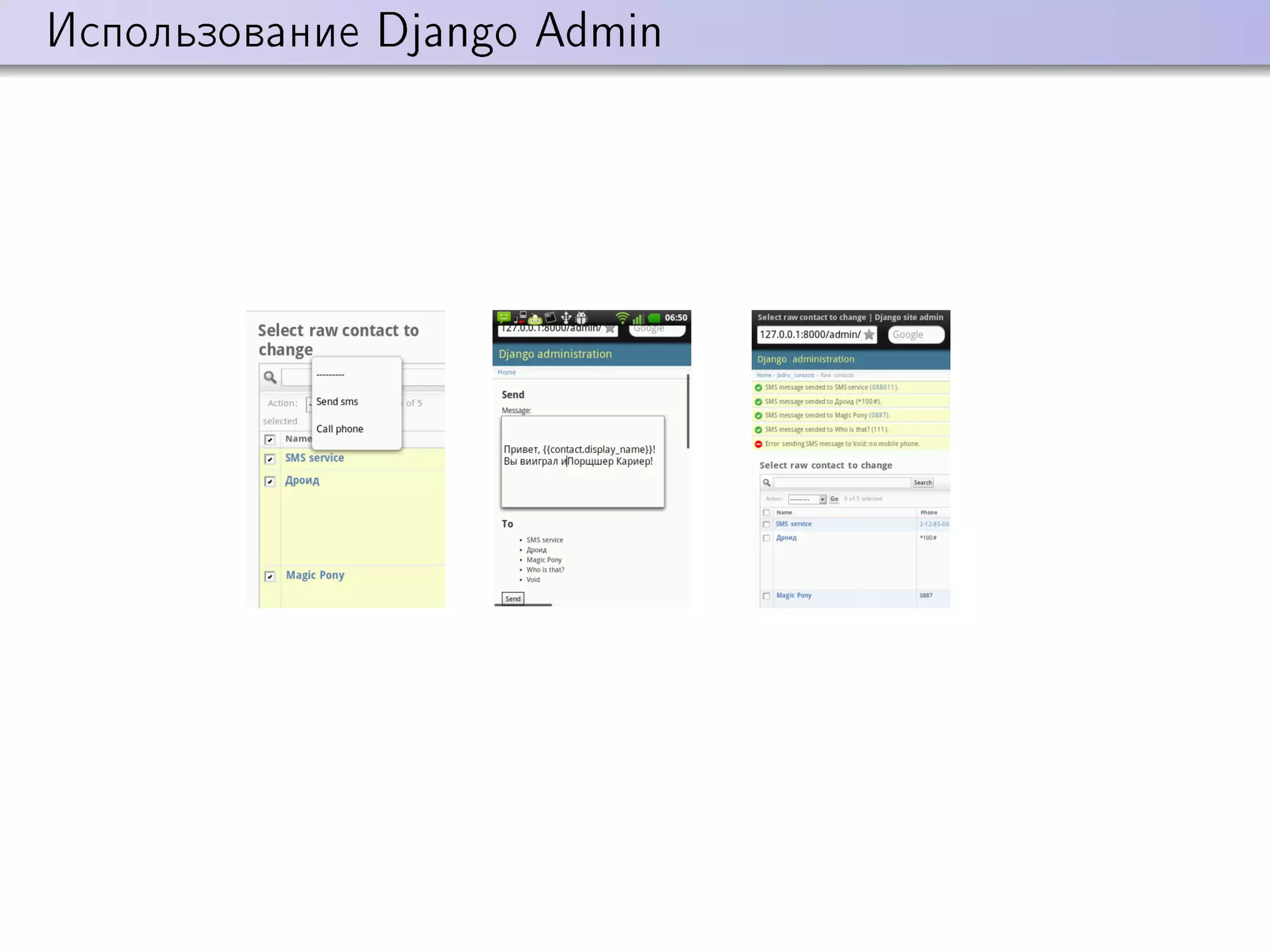Click the magnifier icon beside the Search button

pos(766,483)
